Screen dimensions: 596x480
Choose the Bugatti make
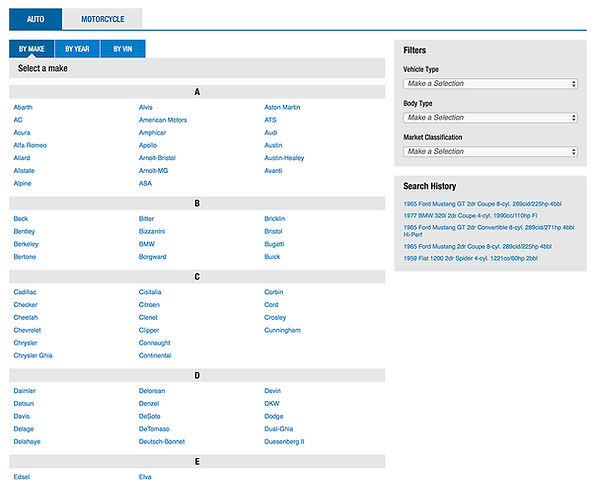[274, 244]
